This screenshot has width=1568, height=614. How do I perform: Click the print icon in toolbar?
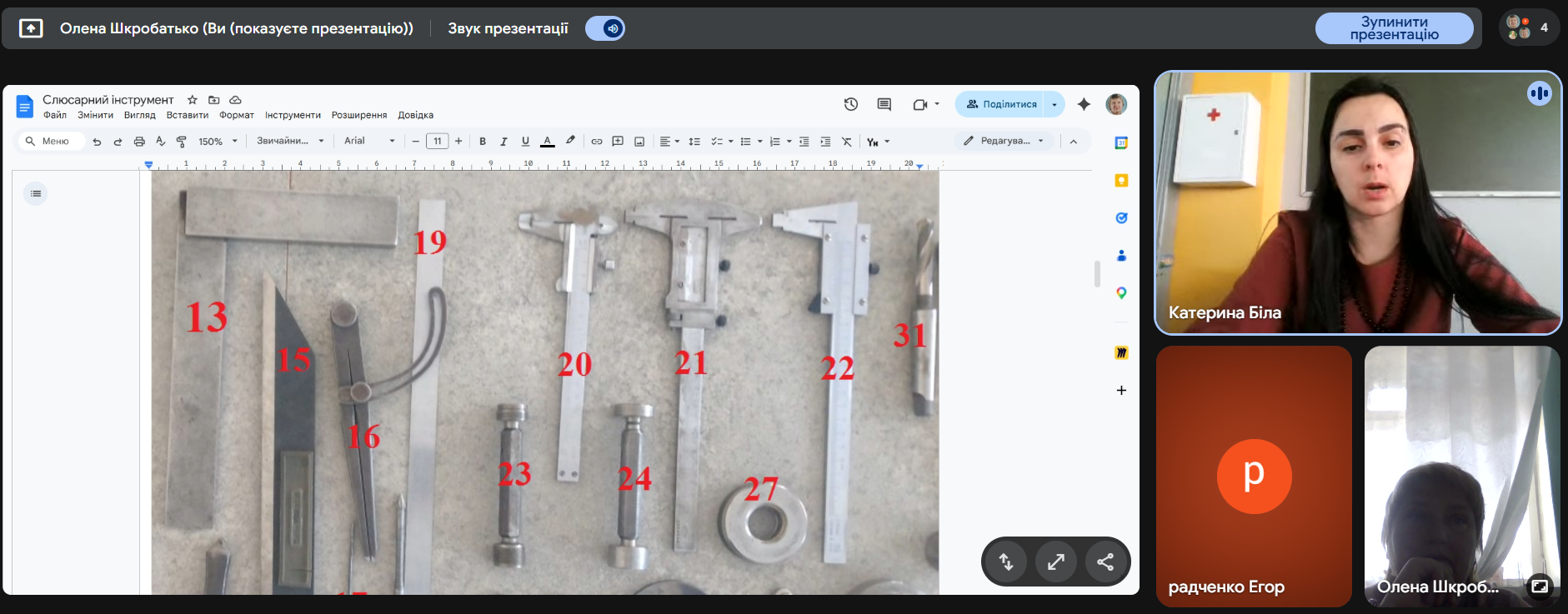[139, 142]
